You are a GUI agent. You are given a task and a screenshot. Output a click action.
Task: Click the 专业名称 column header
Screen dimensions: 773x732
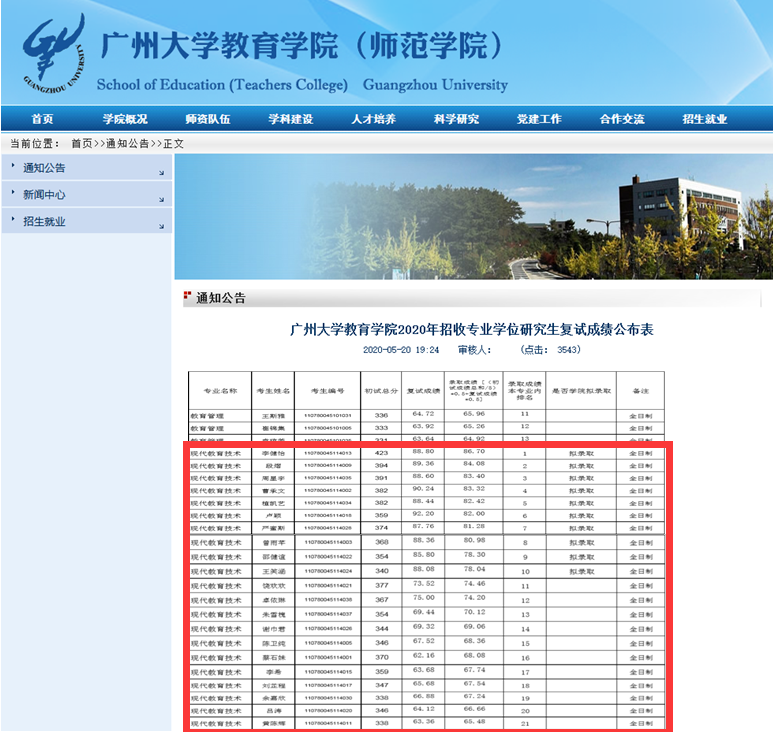220,391
